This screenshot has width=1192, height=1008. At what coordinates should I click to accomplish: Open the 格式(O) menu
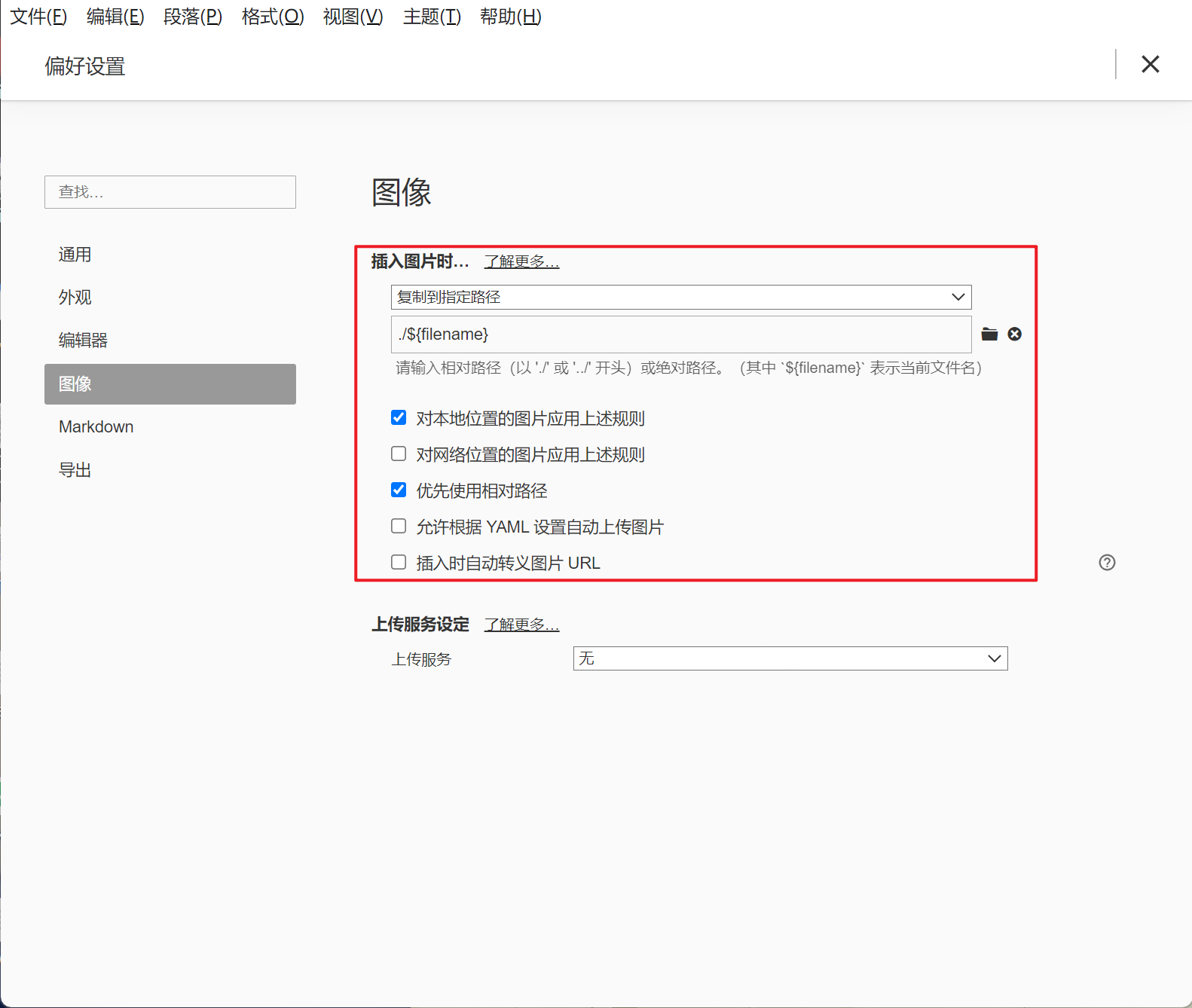[x=273, y=17]
